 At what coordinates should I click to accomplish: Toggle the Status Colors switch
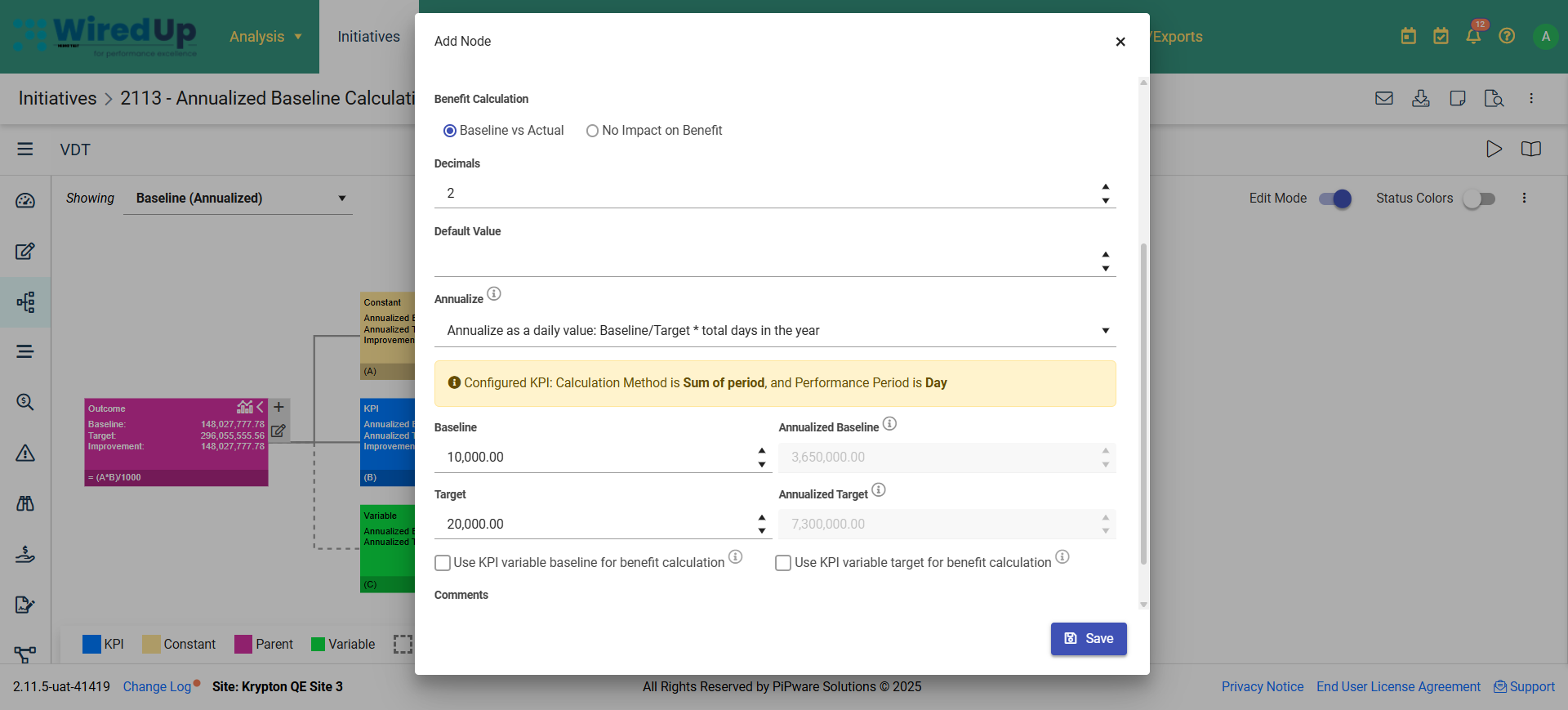point(1479,199)
